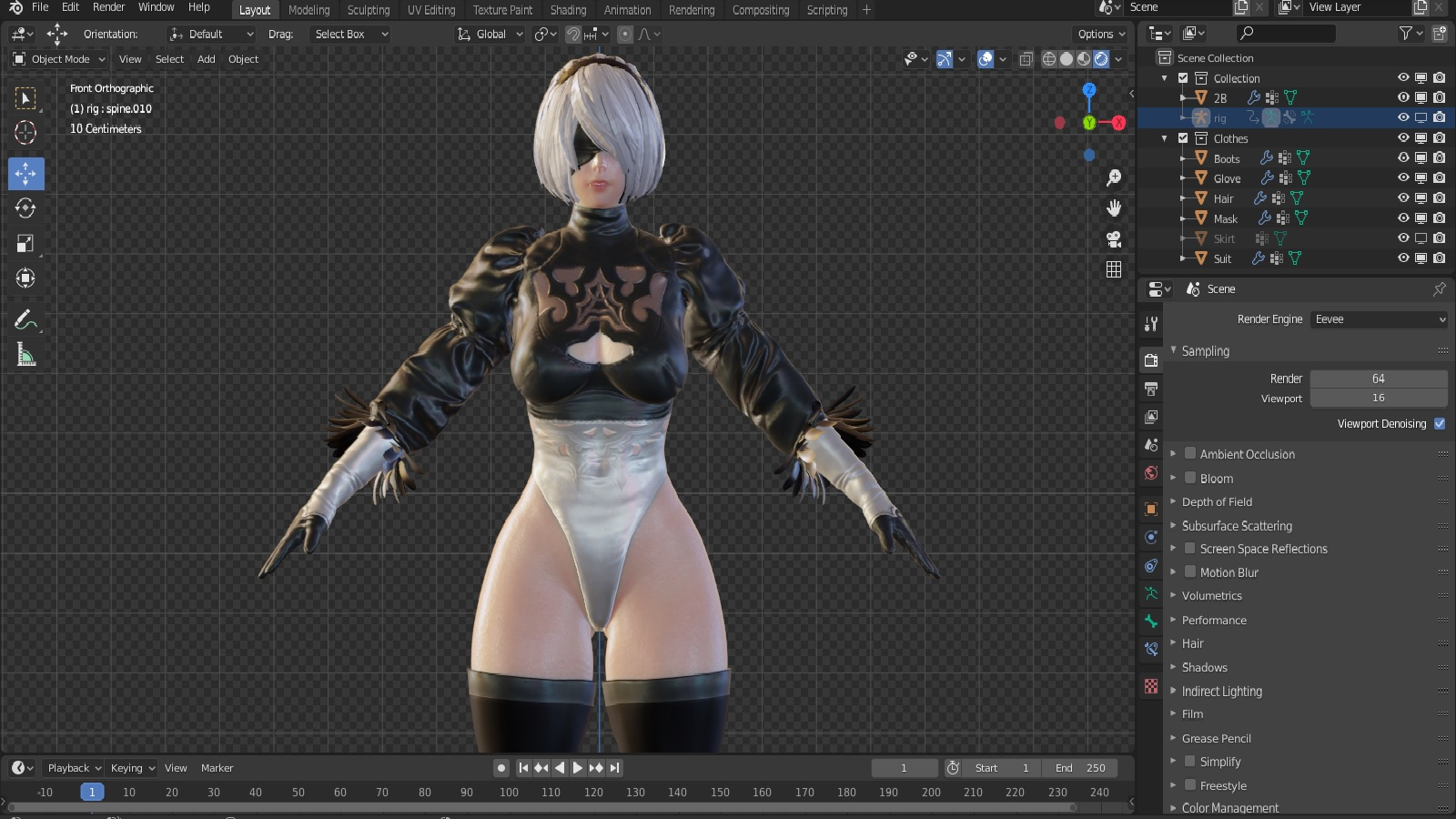
Task: Switch to wireframe viewport shading
Action: [x=1049, y=59]
